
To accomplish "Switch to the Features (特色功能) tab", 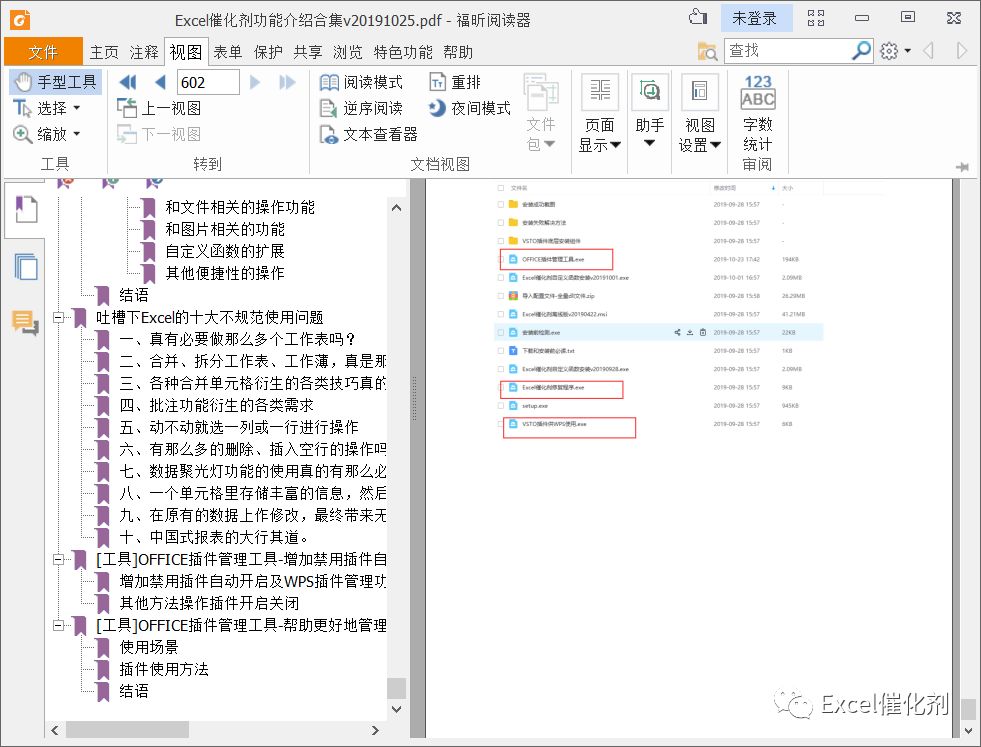I will pos(403,52).
